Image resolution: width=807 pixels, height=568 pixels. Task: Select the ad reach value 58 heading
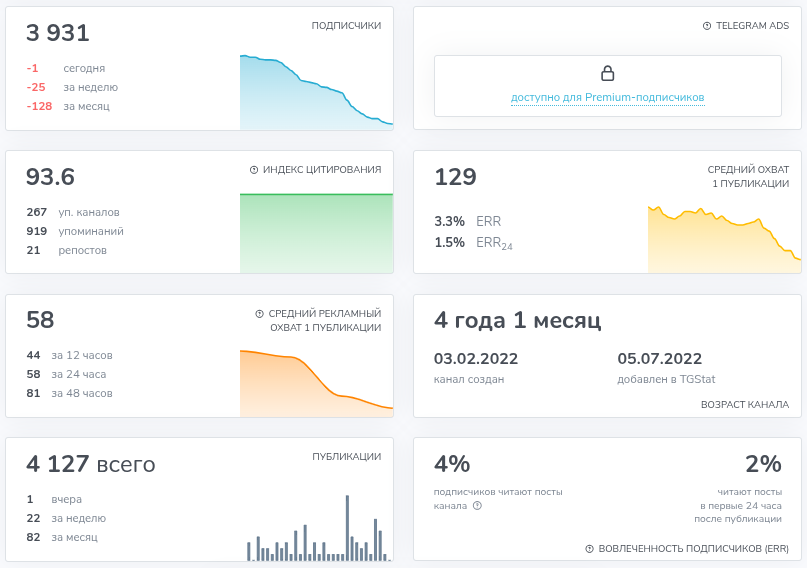coord(40,320)
